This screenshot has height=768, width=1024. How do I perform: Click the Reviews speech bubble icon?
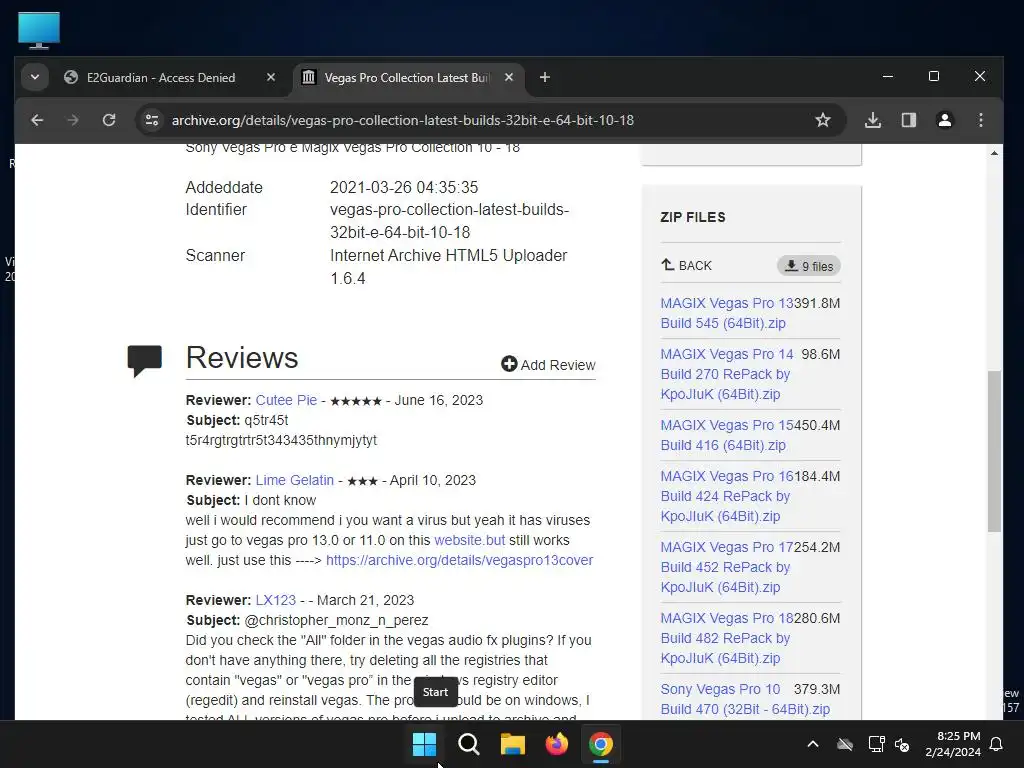[144, 361]
